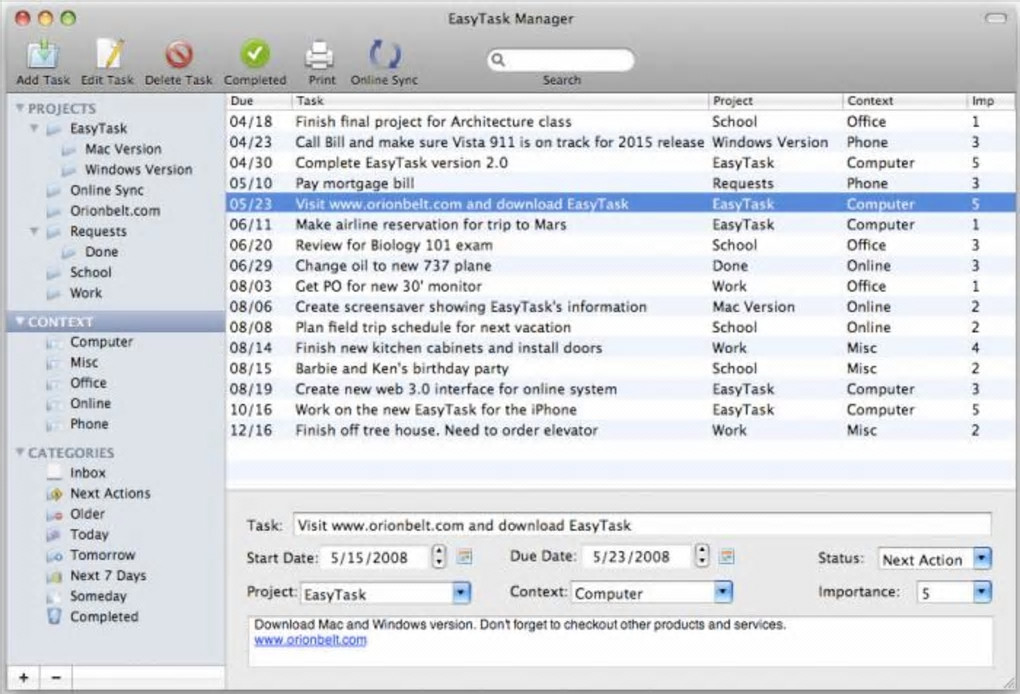1020x694 pixels.
Task: Select task "Review for Biology 101 exam"
Action: coord(620,245)
